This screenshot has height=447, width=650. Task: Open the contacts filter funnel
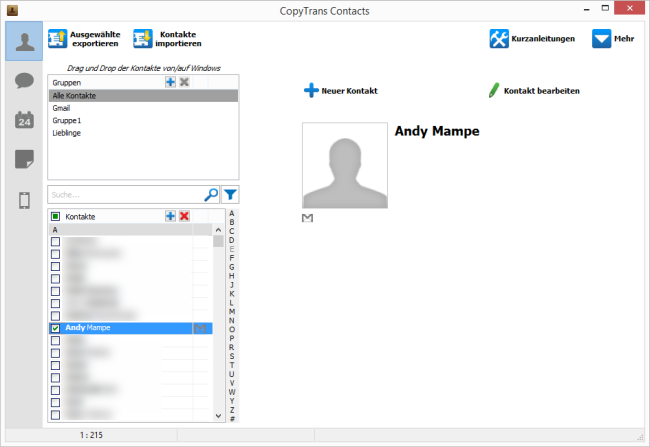point(230,194)
